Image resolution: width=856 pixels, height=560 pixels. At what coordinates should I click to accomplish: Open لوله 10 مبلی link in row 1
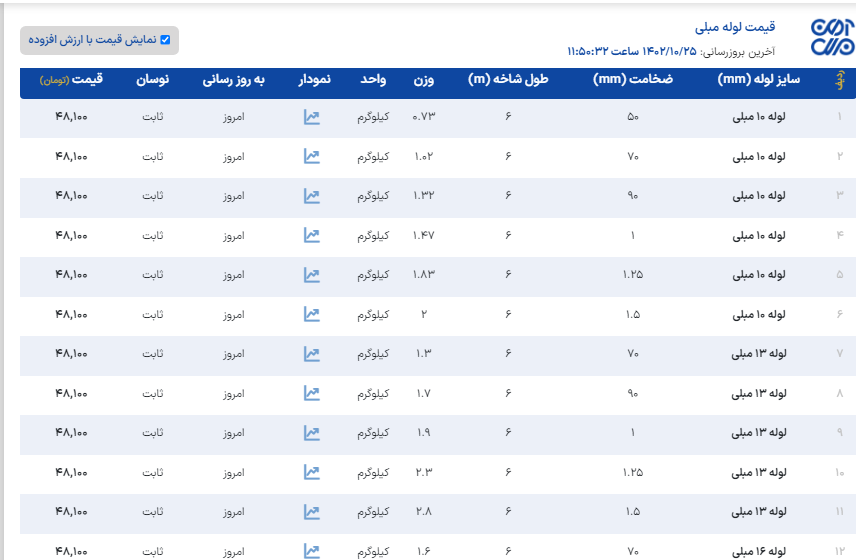click(759, 117)
